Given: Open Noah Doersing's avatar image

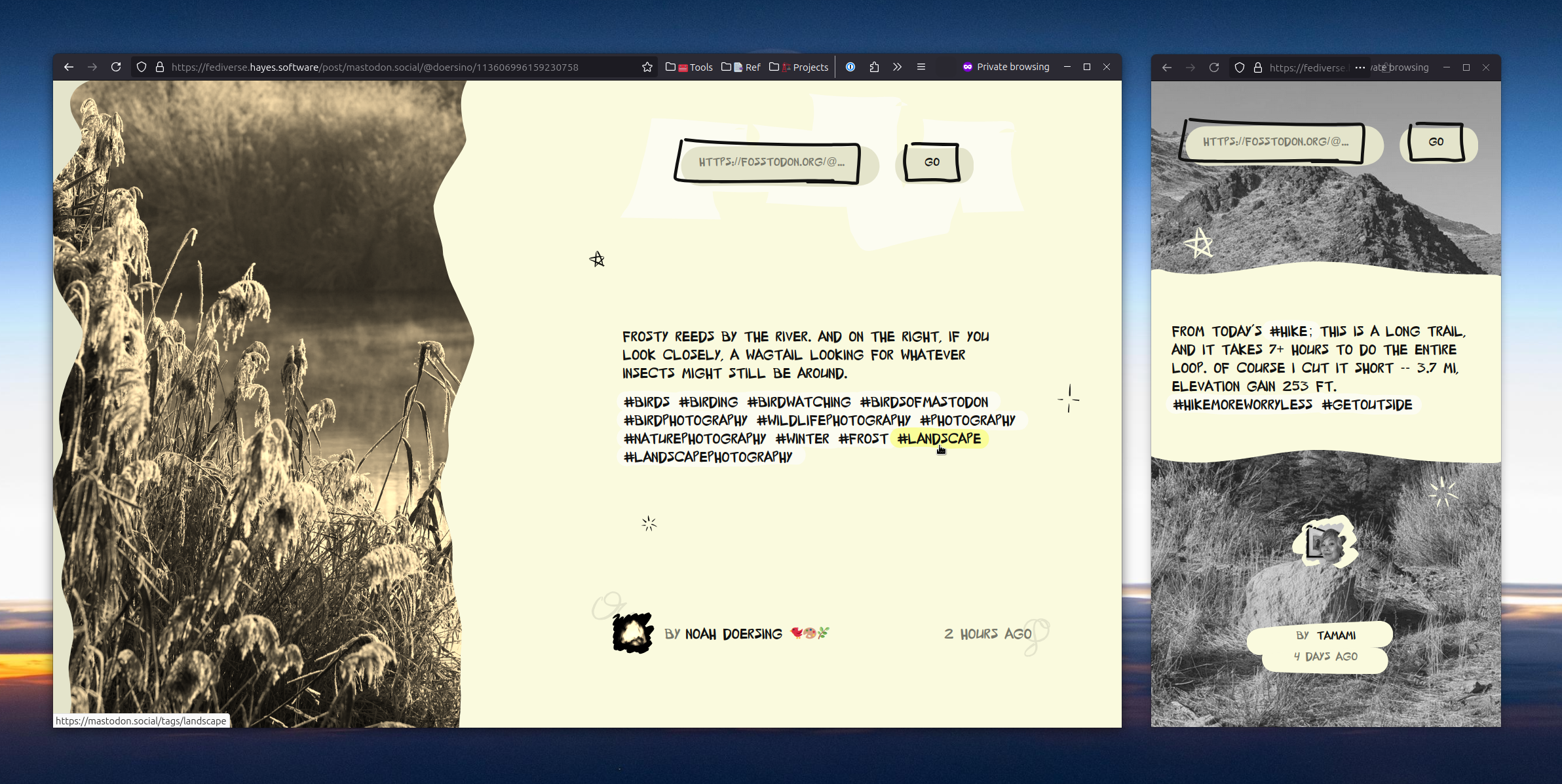Looking at the screenshot, I should coord(633,633).
